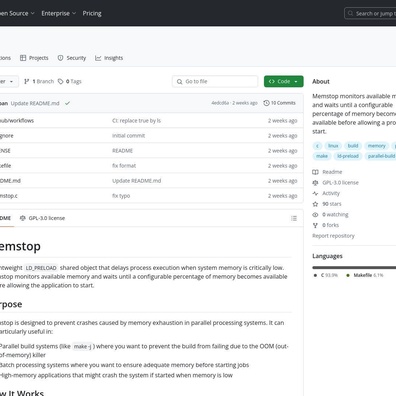This screenshot has height=396, width=396.
Task: Expand the Enterprise menu
Action: (59, 13)
